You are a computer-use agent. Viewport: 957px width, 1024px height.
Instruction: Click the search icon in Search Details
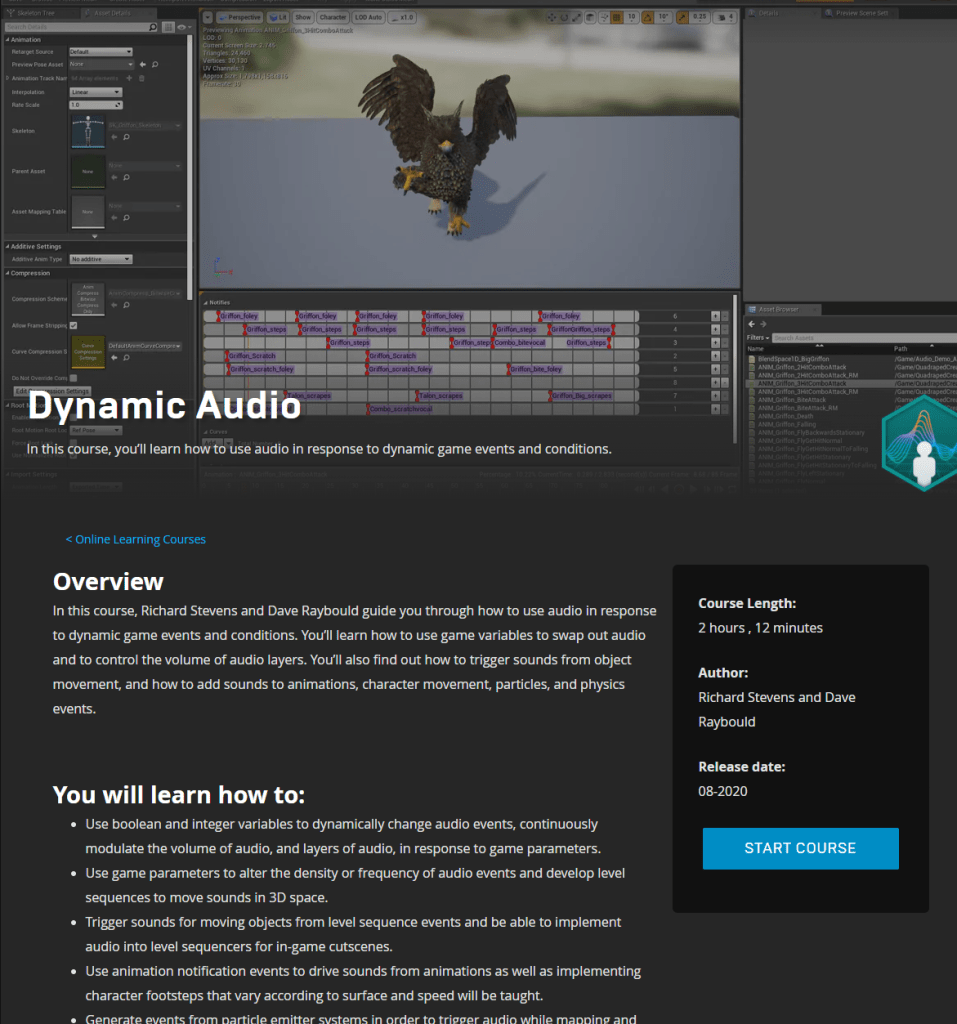tap(152, 27)
